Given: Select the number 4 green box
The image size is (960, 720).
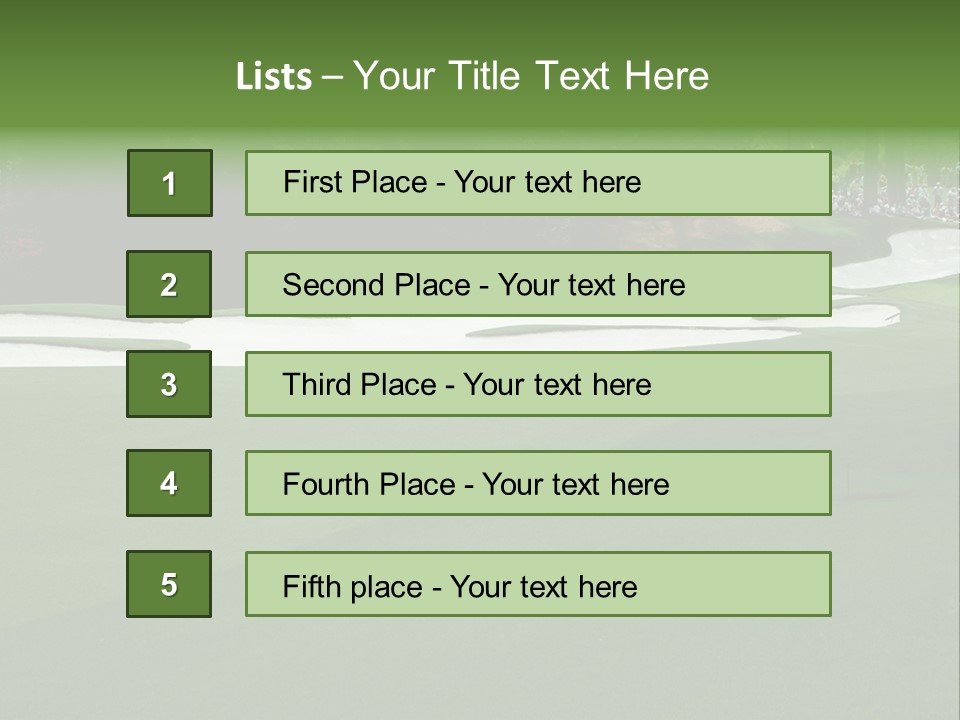Looking at the screenshot, I should pyautogui.click(x=169, y=483).
